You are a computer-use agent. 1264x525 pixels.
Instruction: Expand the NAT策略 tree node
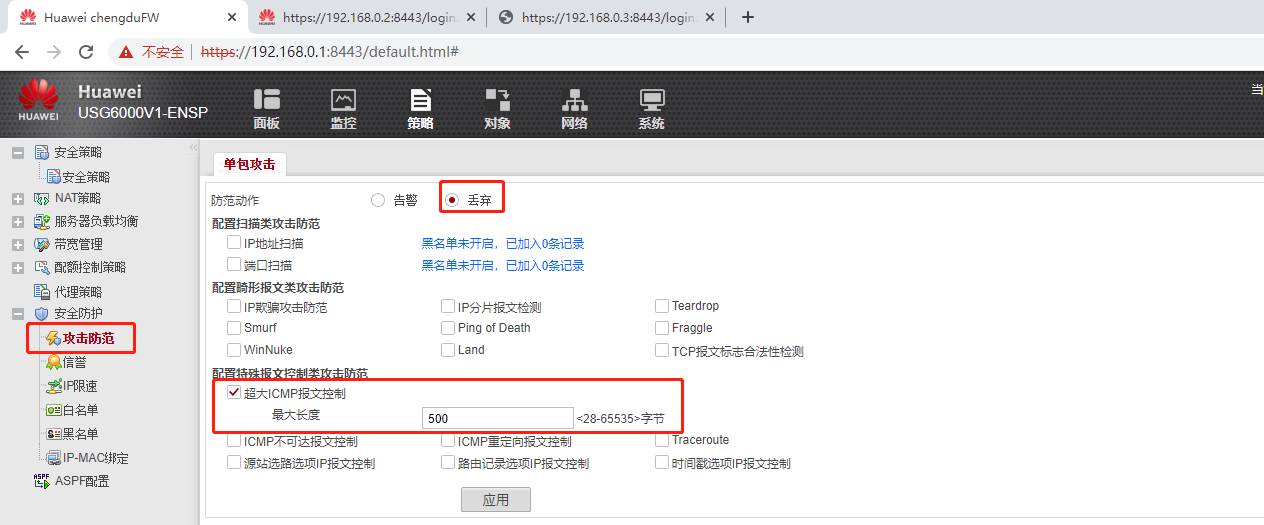pyautogui.click(x=18, y=199)
